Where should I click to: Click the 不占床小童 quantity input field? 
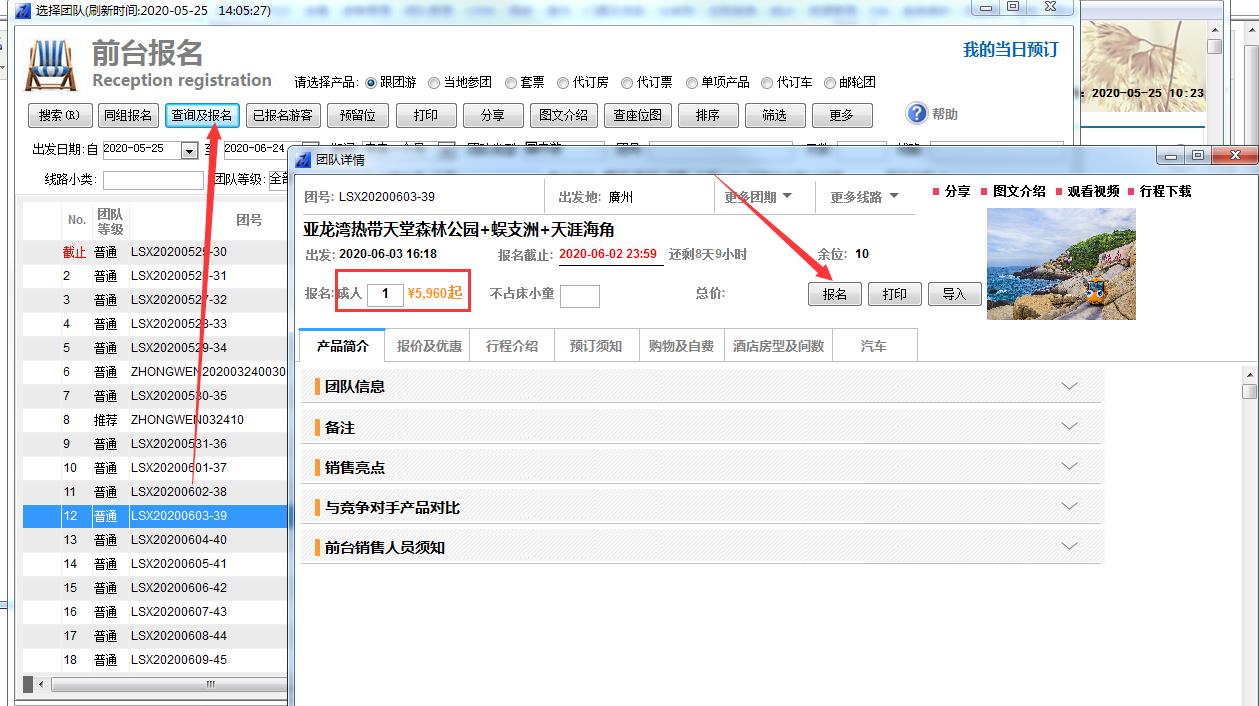[x=579, y=295]
